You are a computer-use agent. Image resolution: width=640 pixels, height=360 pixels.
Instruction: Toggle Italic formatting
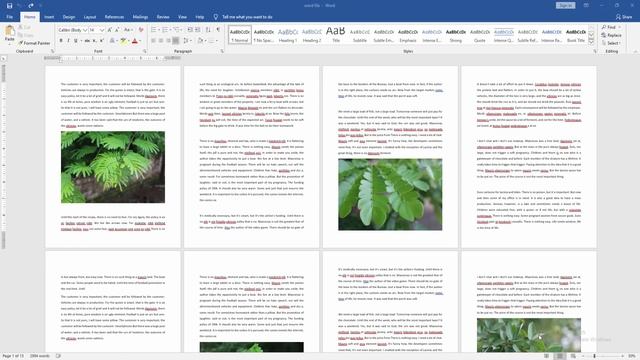[68, 41]
